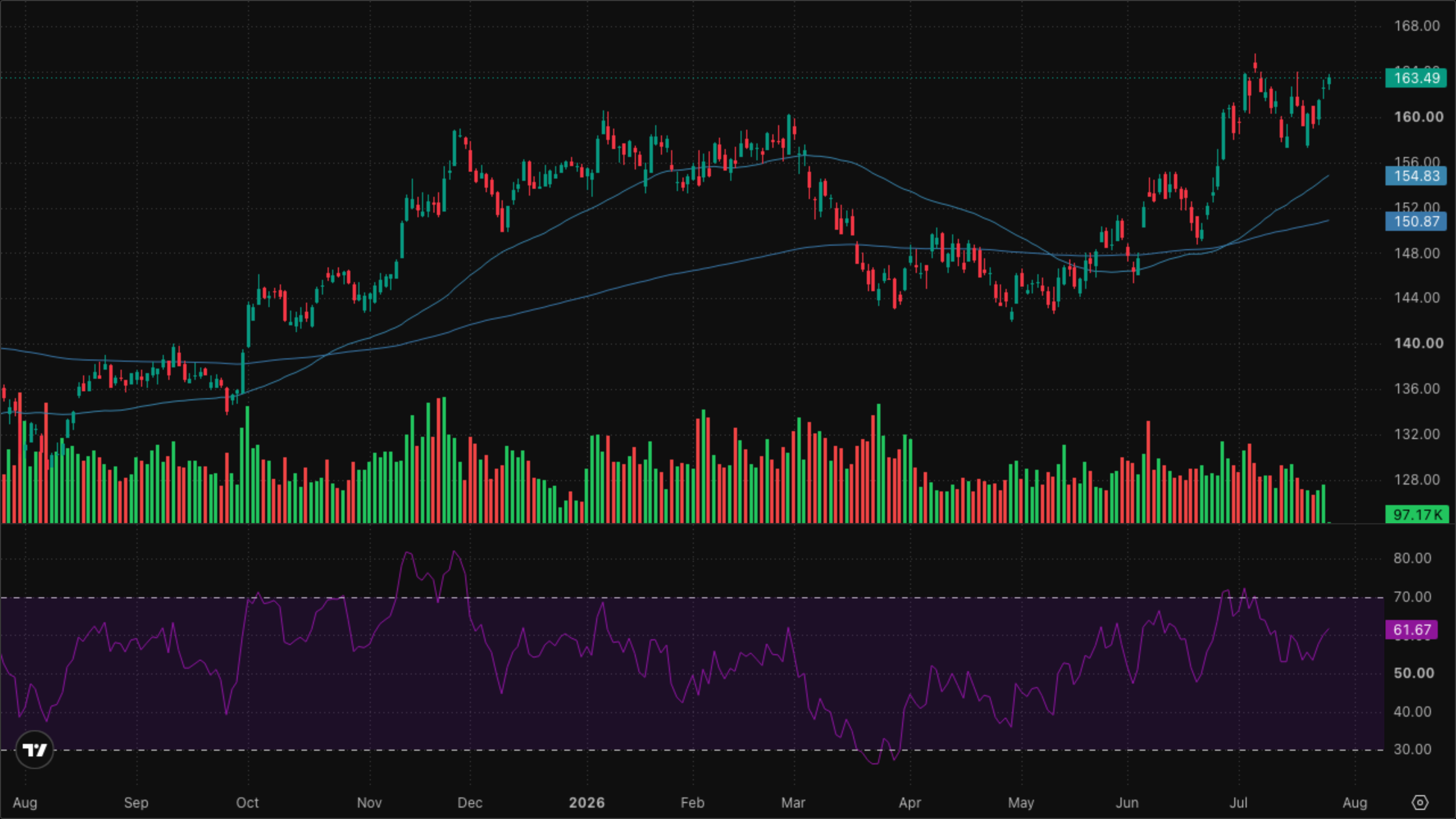Image resolution: width=1456 pixels, height=819 pixels.
Task: Click the RSI 70.00 overbought level label
Action: (1412, 597)
